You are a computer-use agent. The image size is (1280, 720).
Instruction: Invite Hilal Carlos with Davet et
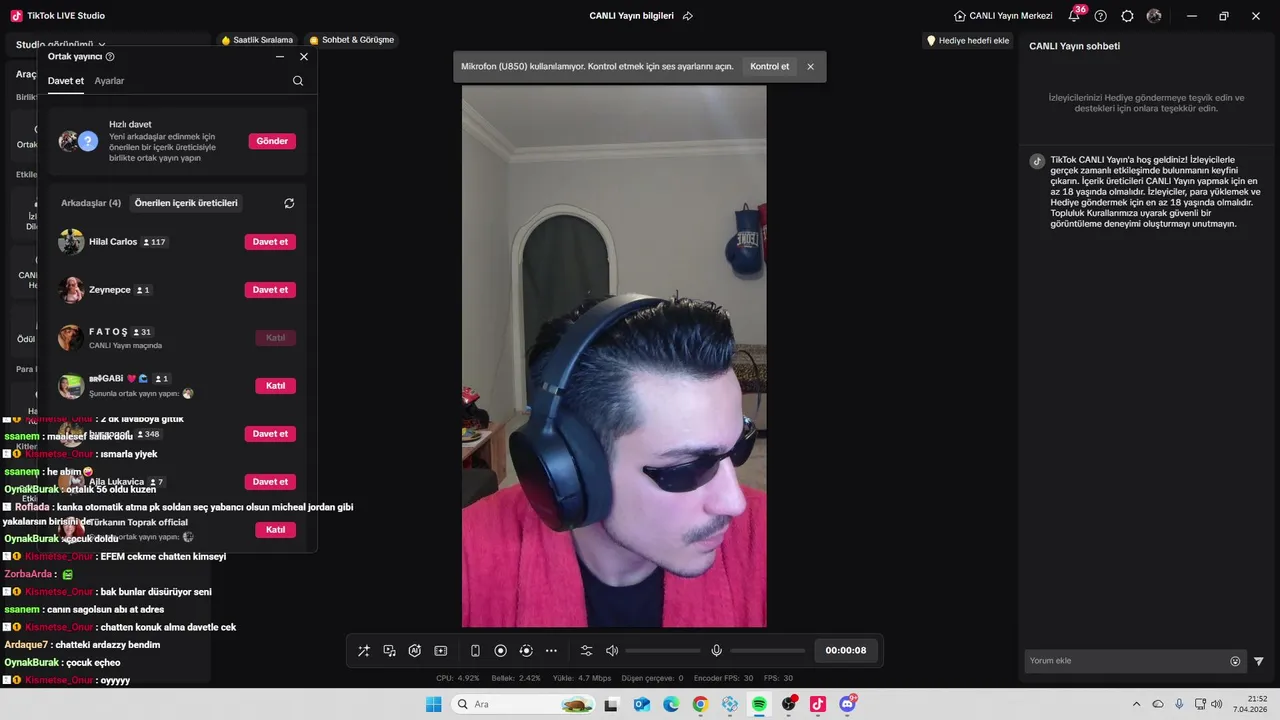[270, 242]
